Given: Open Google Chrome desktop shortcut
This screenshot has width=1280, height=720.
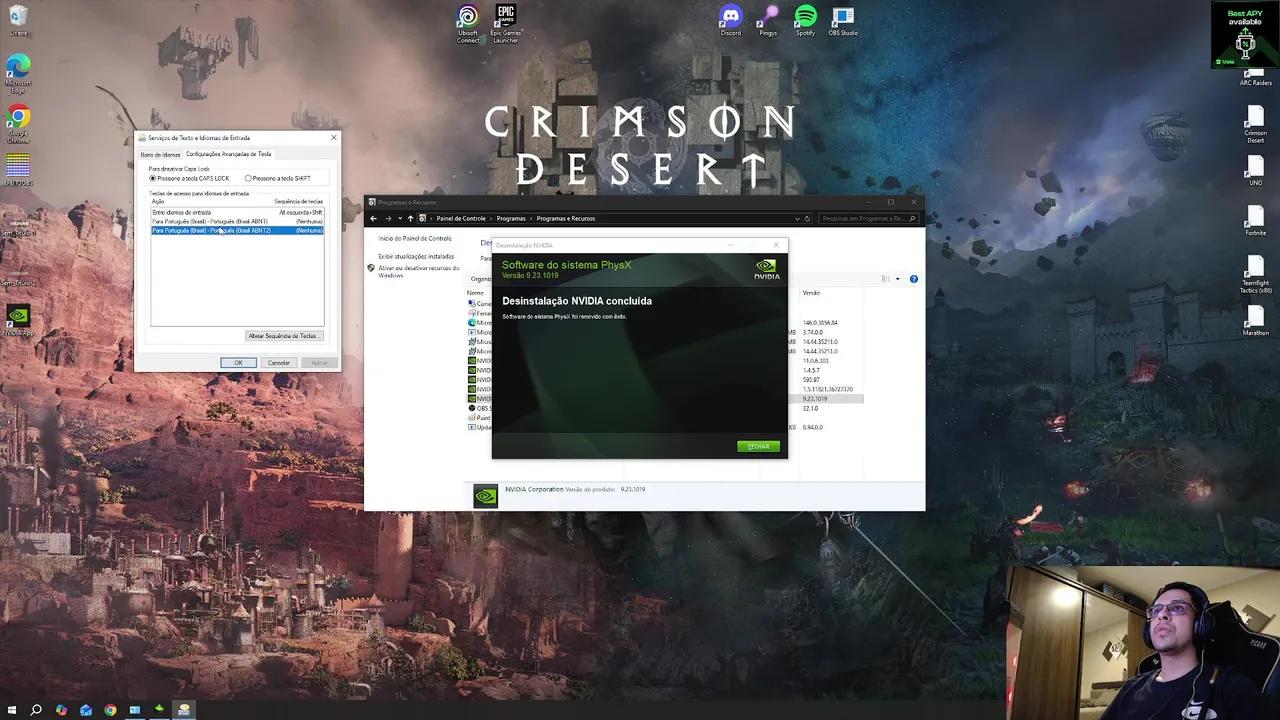Looking at the screenshot, I should coord(19,124).
